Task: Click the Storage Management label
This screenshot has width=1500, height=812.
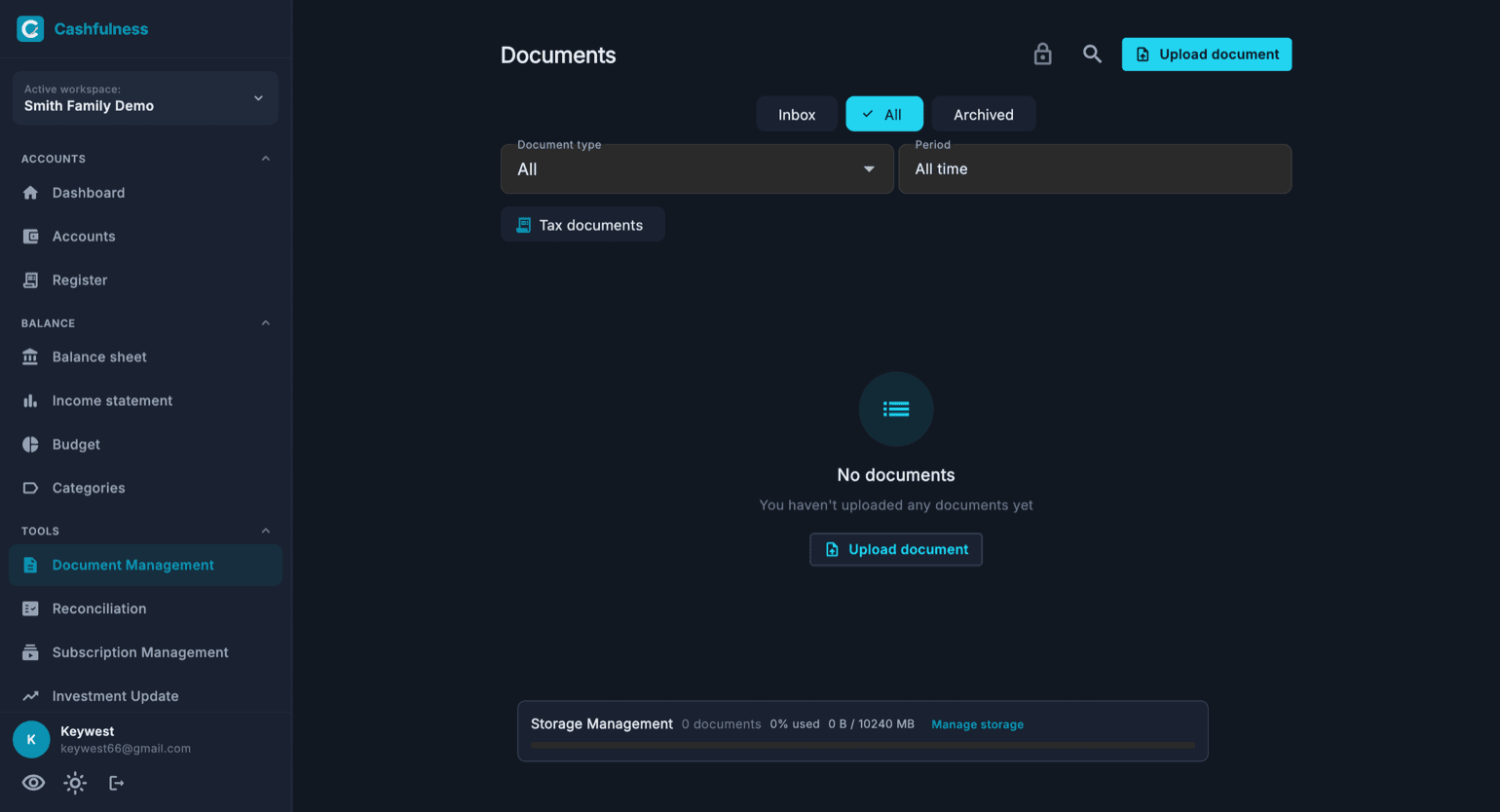Action: [602, 723]
